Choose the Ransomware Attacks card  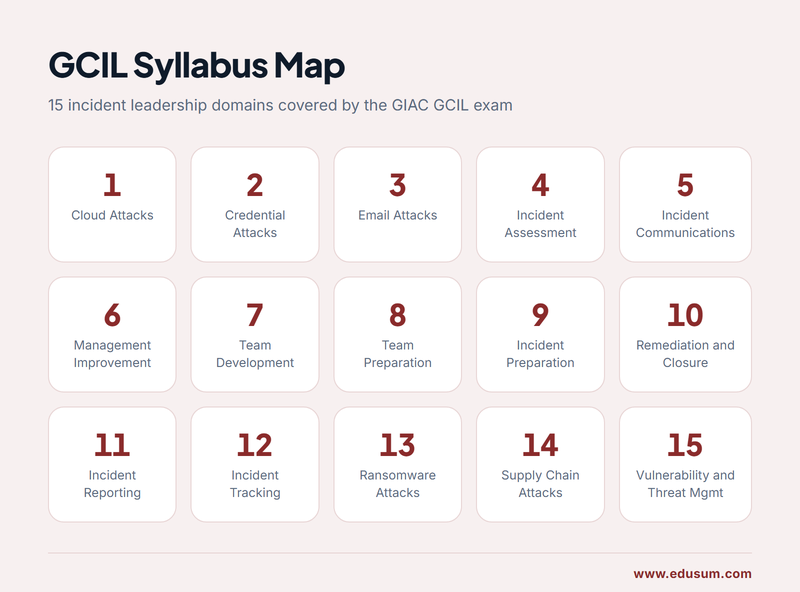(x=397, y=464)
